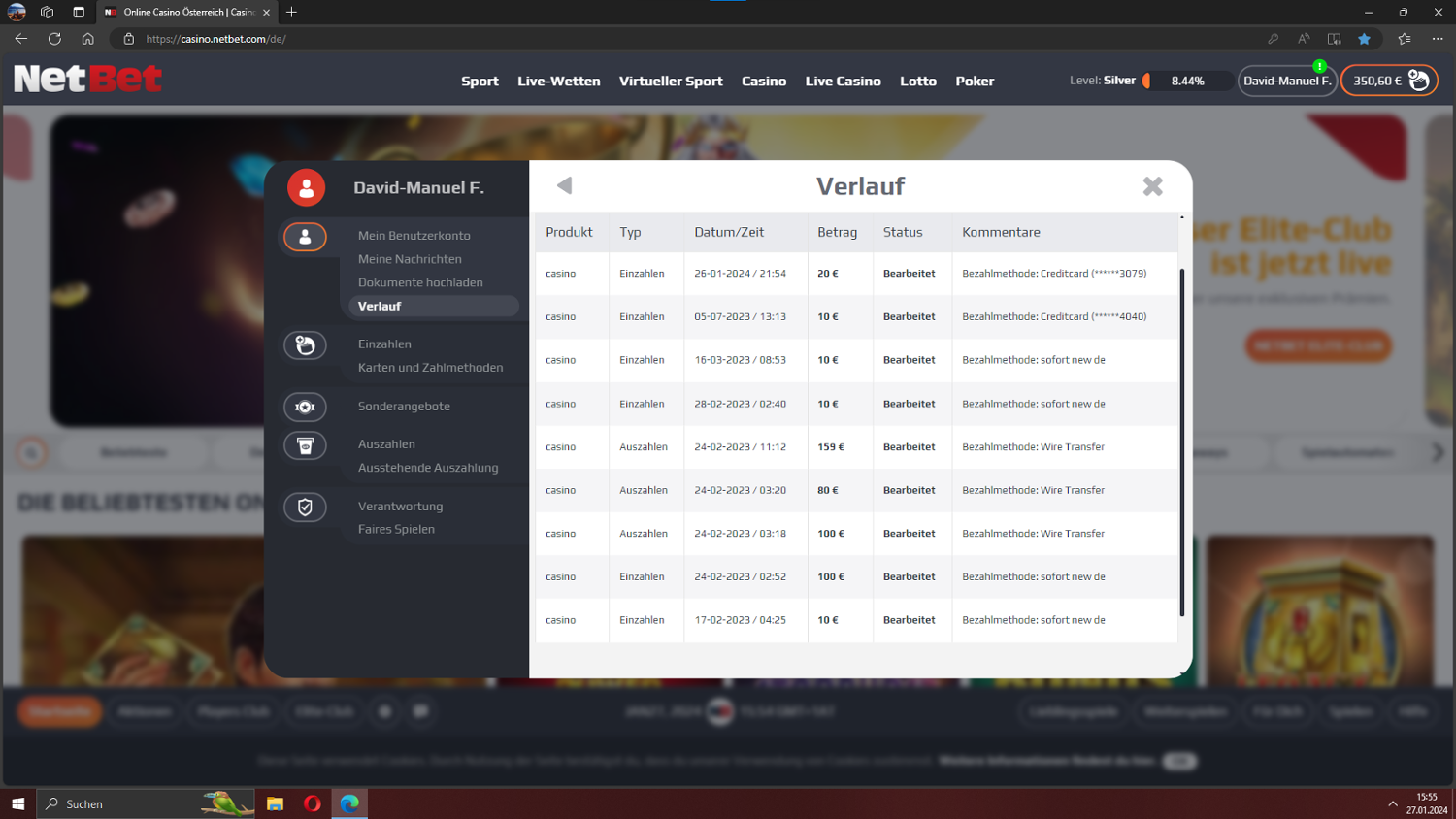Open Ausstehende Auszahlung link
Image resolution: width=1456 pixels, height=819 pixels.
click(x=427, y=468)
